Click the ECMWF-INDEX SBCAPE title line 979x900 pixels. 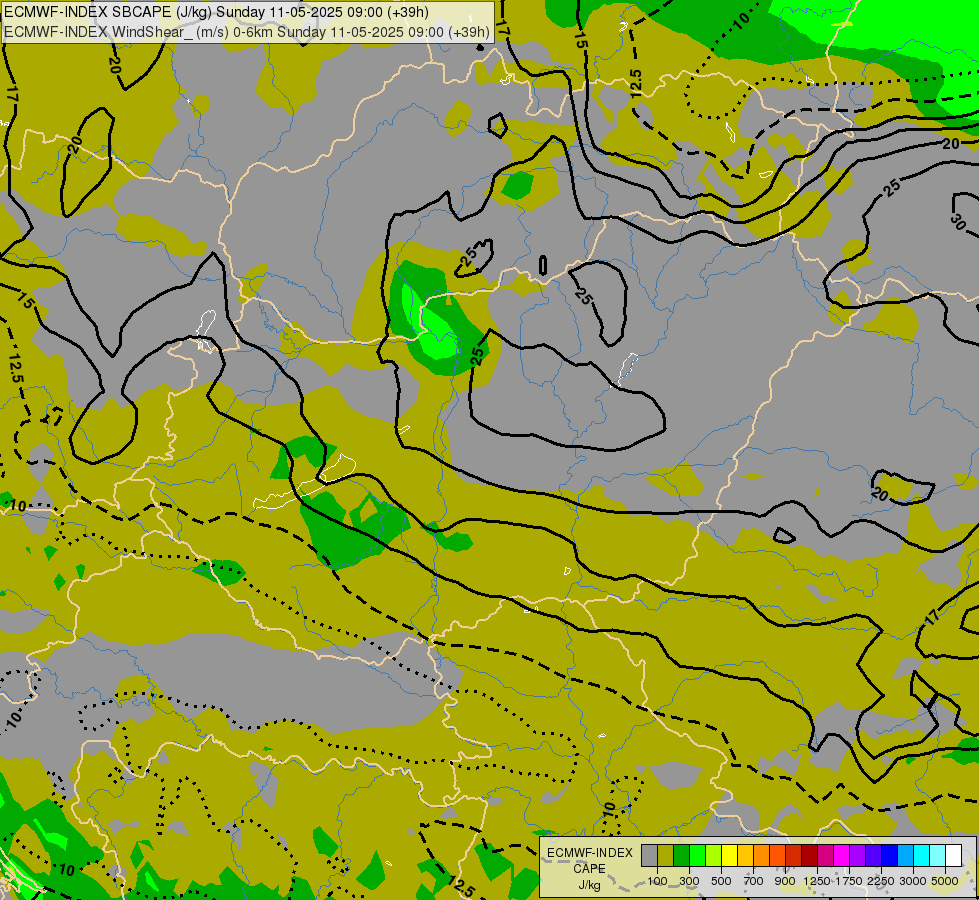click(216, 12)
